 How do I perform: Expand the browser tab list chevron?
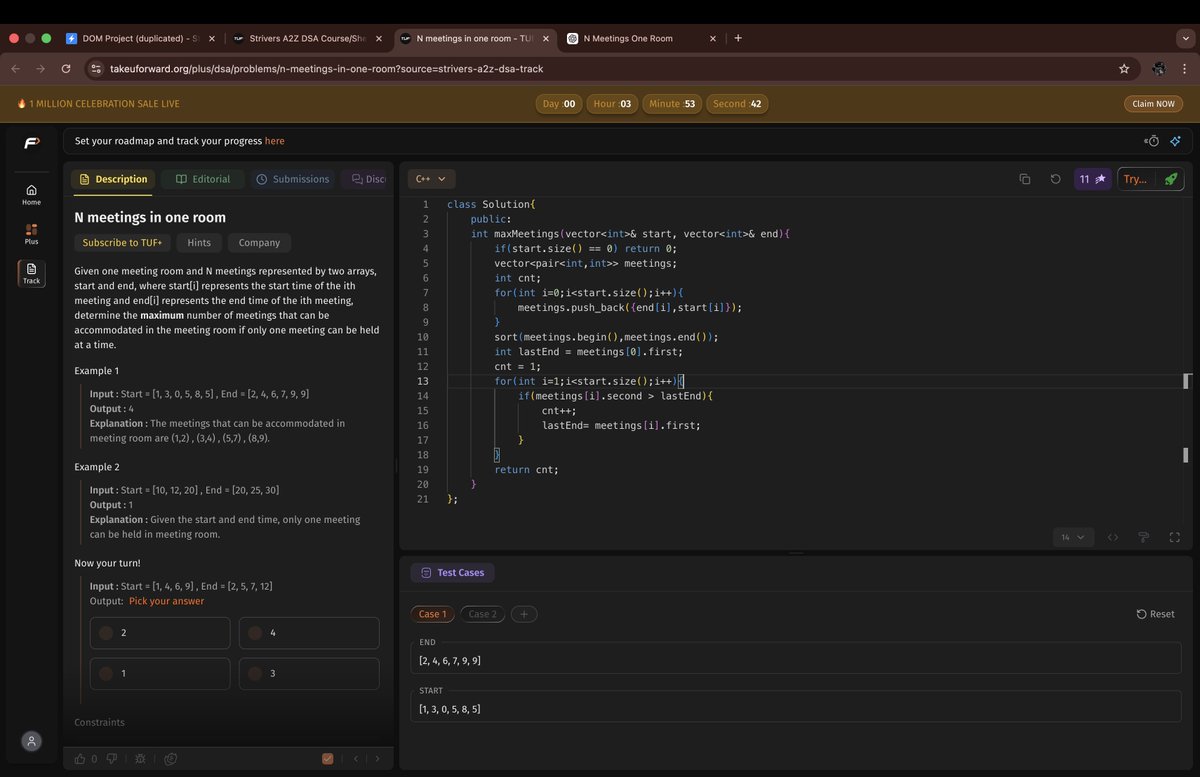[x=1186, y=38]
